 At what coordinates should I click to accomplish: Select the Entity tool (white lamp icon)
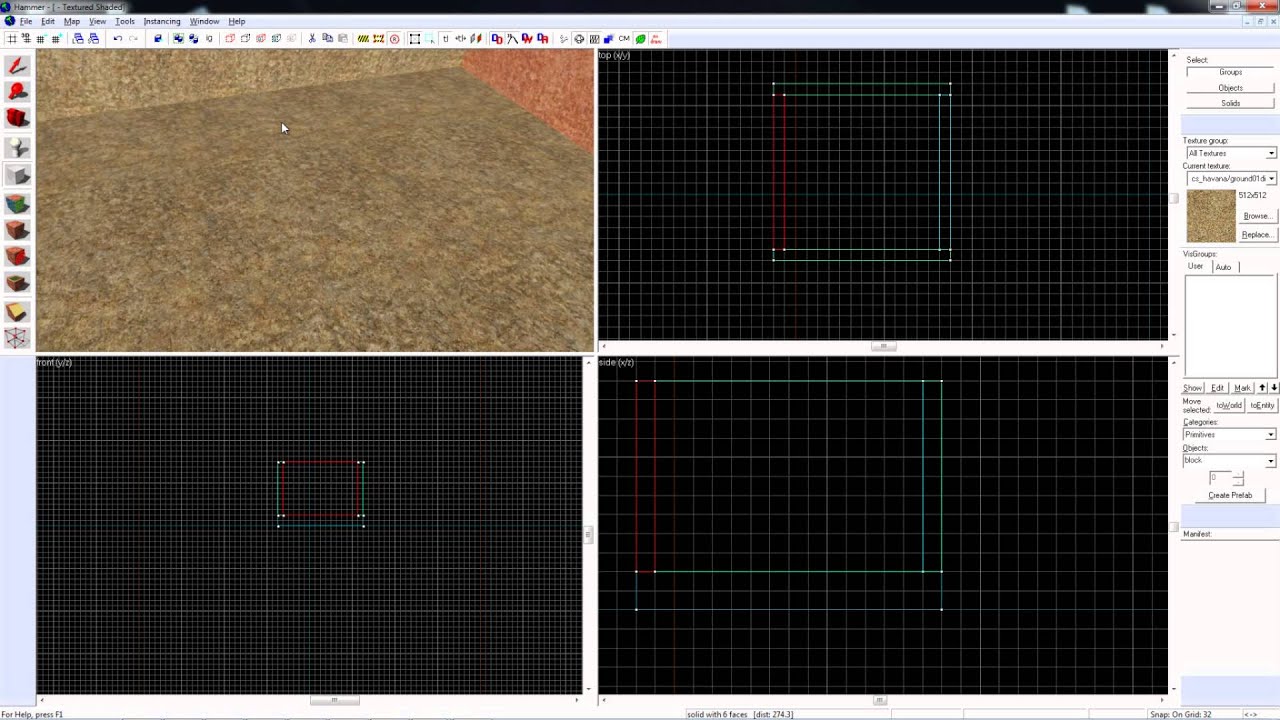point(17,148)
